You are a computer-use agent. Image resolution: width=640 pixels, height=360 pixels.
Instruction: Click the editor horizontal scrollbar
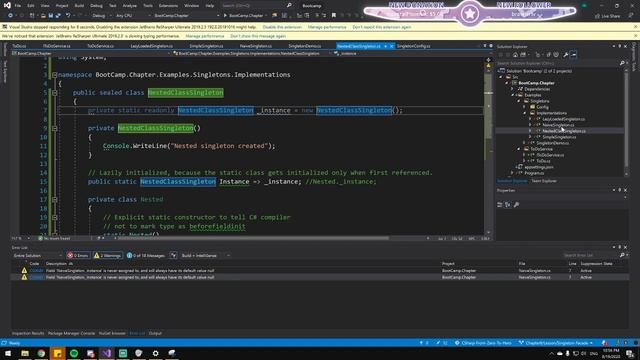coord(253,238)
